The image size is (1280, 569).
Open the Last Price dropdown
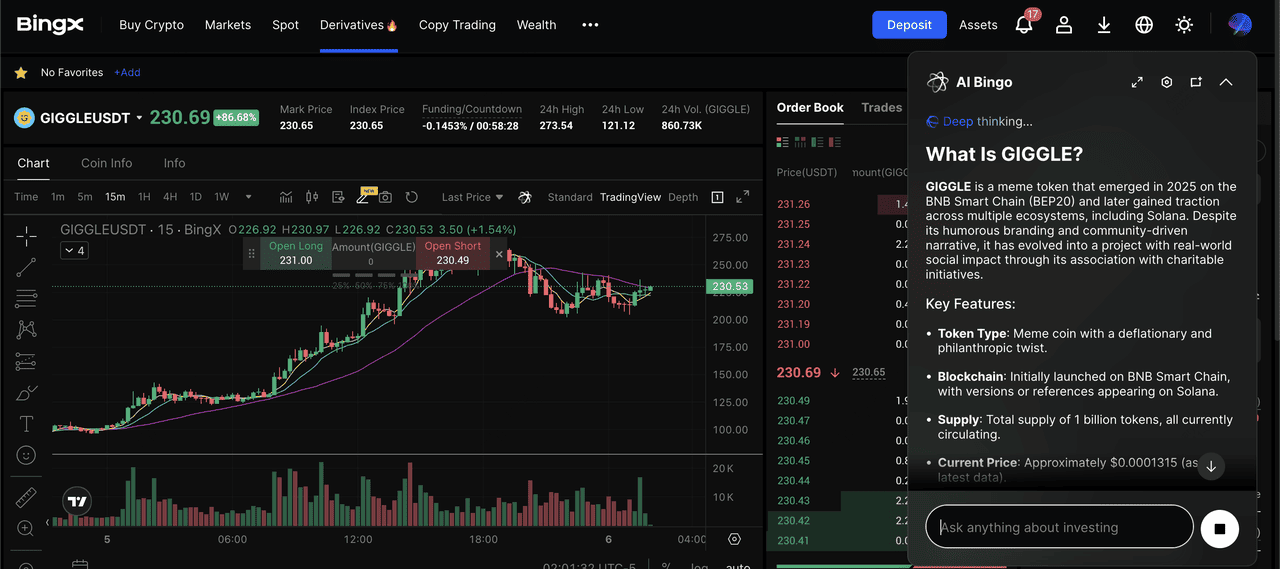pyautogui.click(x=472, y=197)
